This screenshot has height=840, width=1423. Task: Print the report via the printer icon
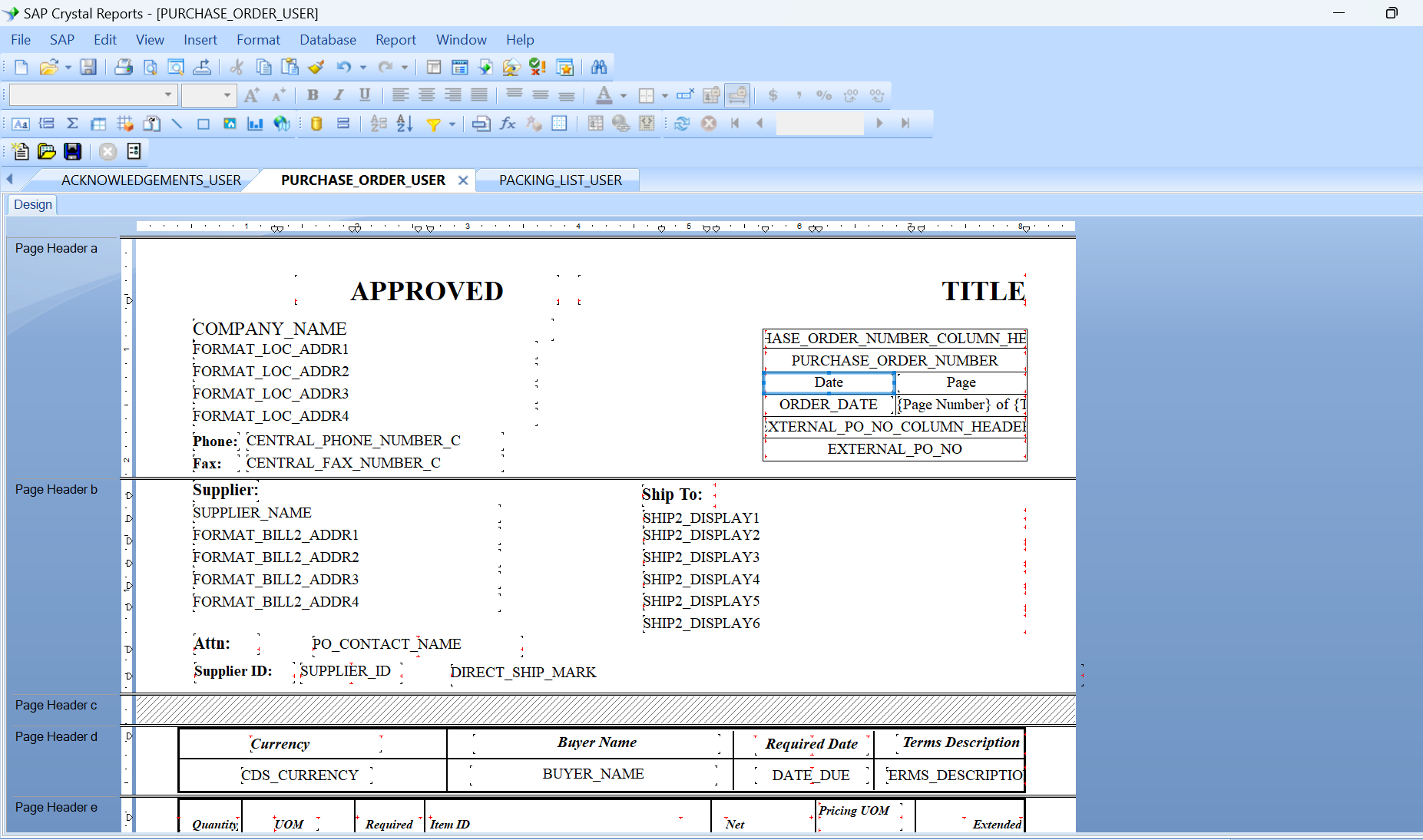pyautogui.click(x=124, y=68)
